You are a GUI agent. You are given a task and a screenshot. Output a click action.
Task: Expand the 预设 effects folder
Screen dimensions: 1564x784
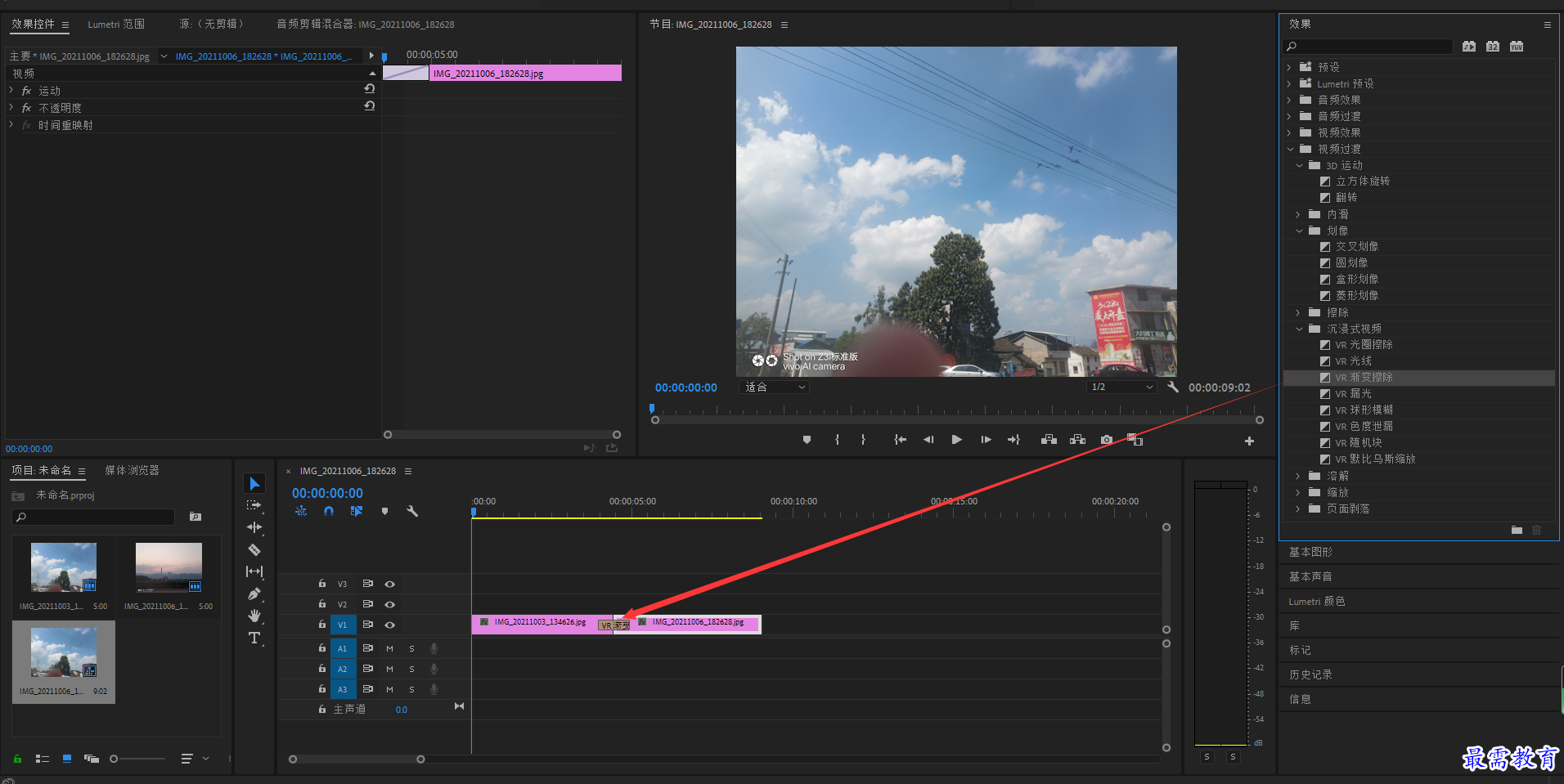click(x=1289, y=67)
